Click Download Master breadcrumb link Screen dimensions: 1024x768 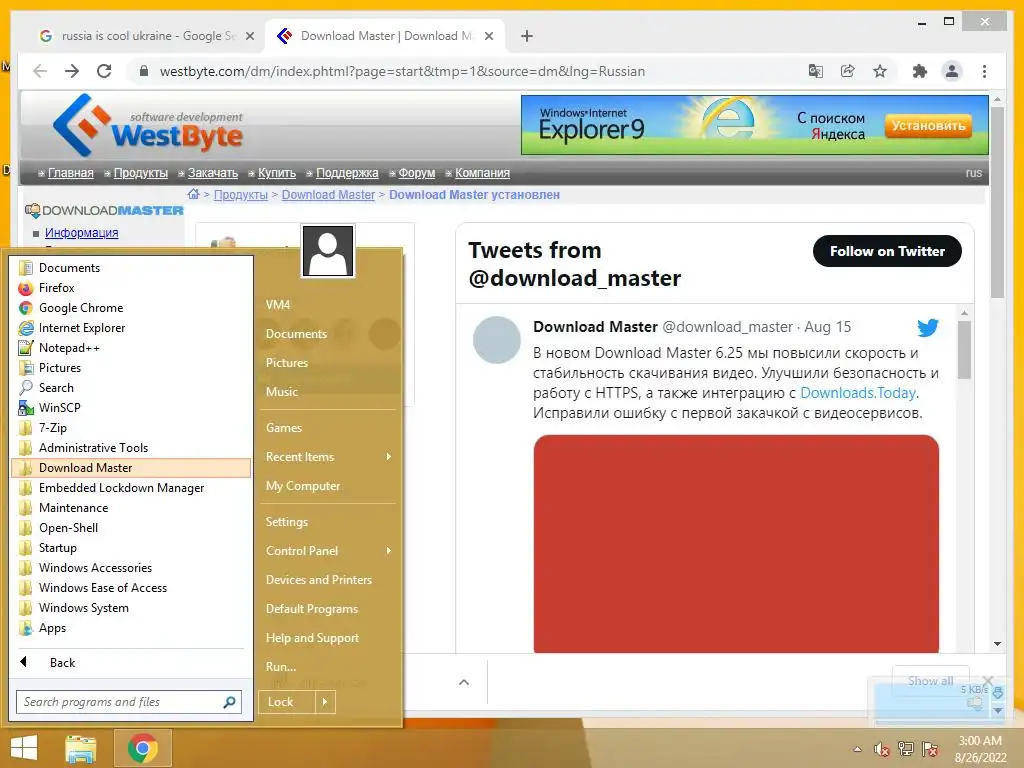click(328, 195)
